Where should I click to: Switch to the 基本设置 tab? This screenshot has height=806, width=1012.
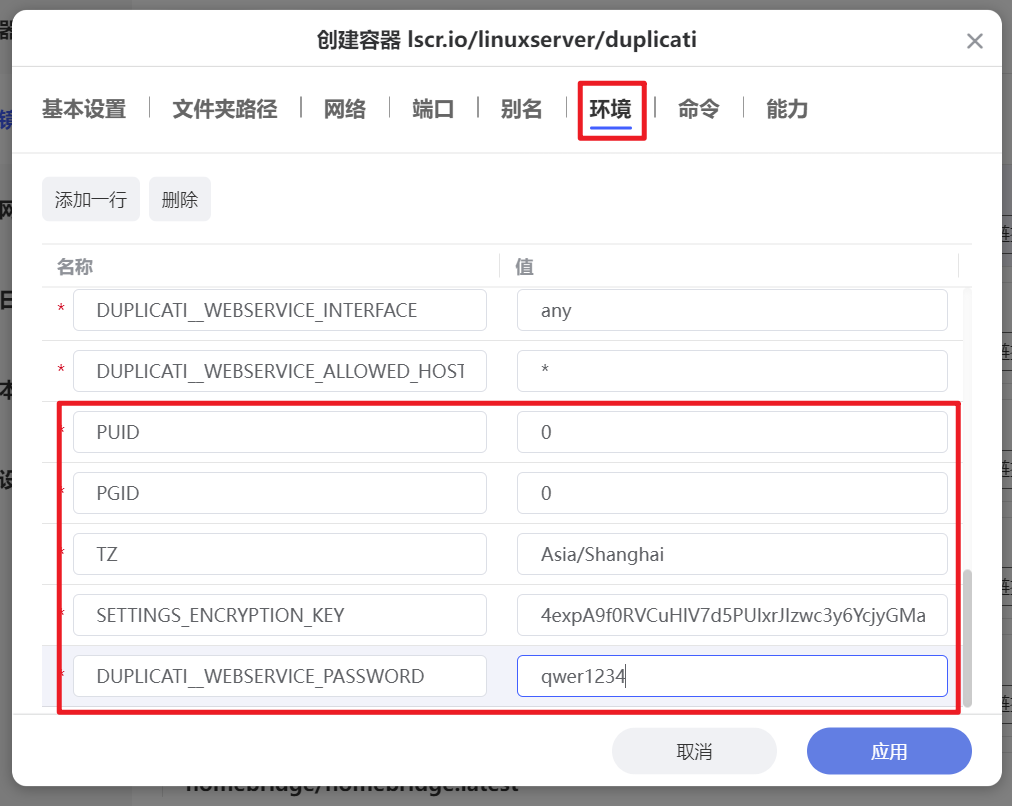point(82,109)
